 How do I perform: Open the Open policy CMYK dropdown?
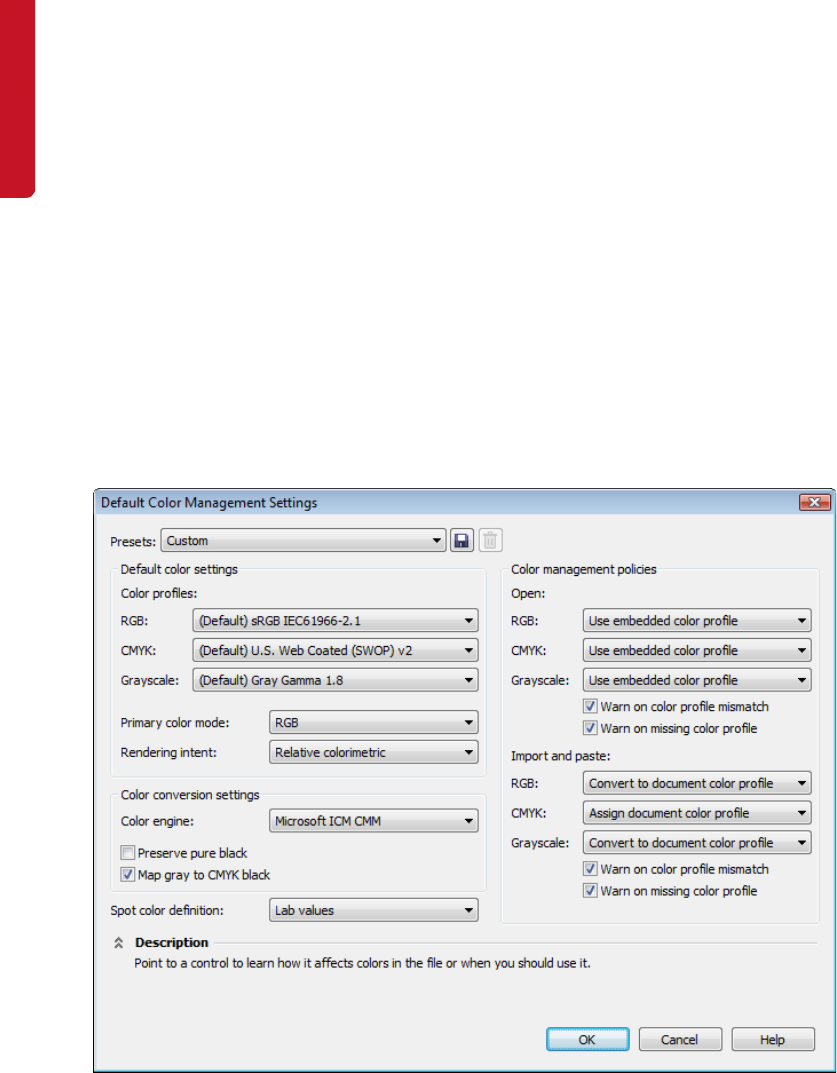coord(697,651)
